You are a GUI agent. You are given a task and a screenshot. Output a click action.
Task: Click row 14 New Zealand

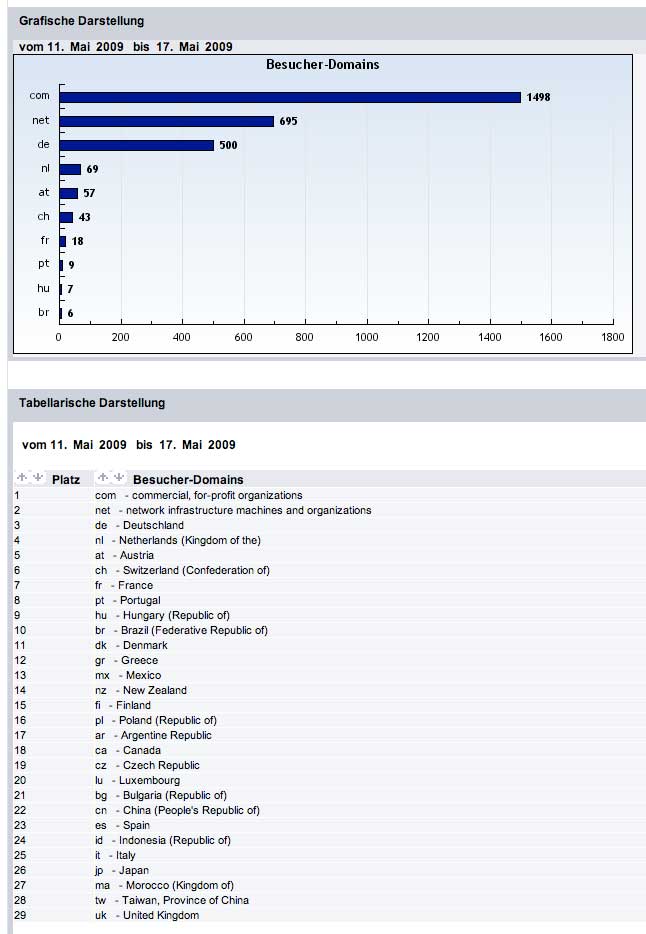140,690
